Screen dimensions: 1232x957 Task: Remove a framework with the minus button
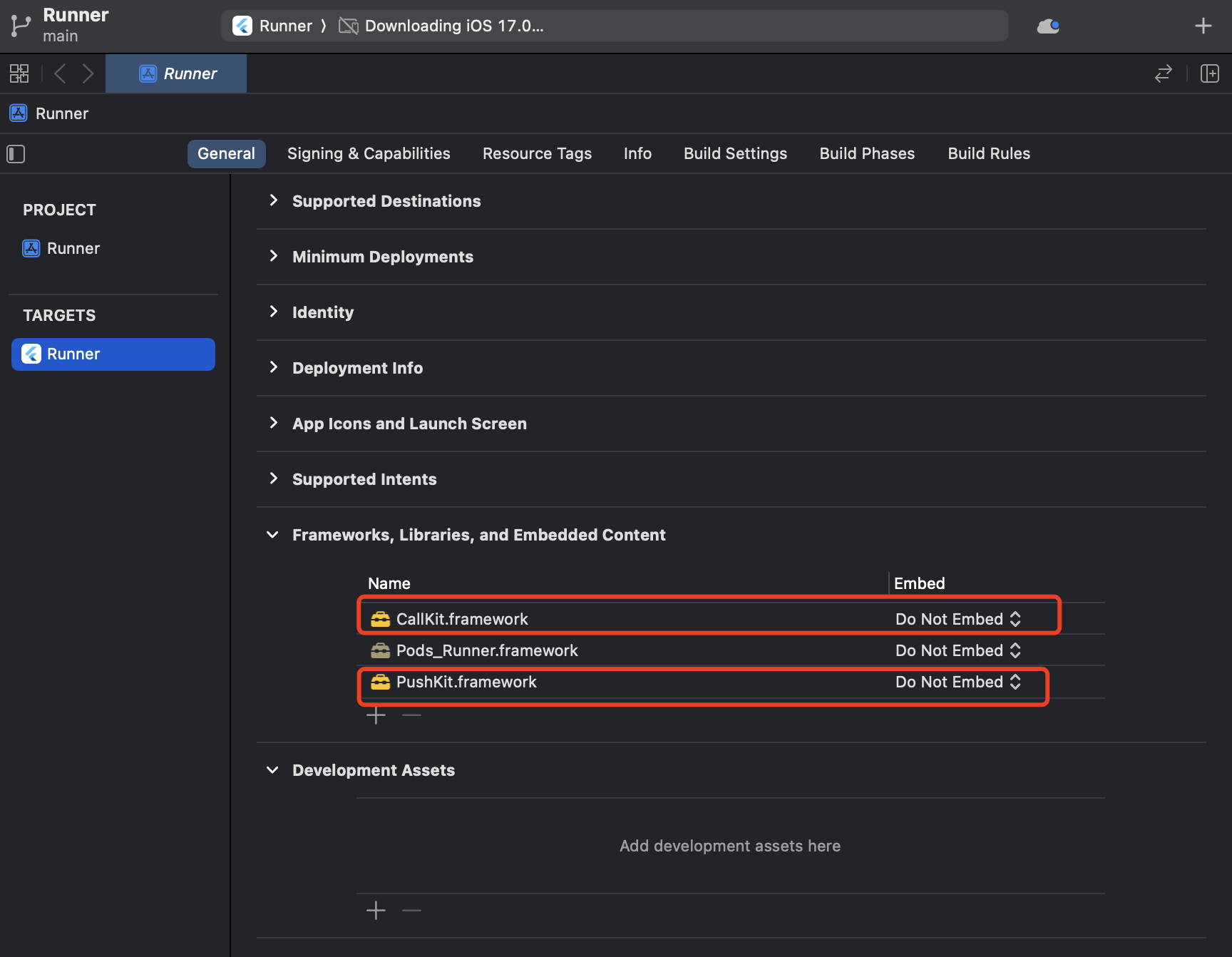(x=411, y=715)
